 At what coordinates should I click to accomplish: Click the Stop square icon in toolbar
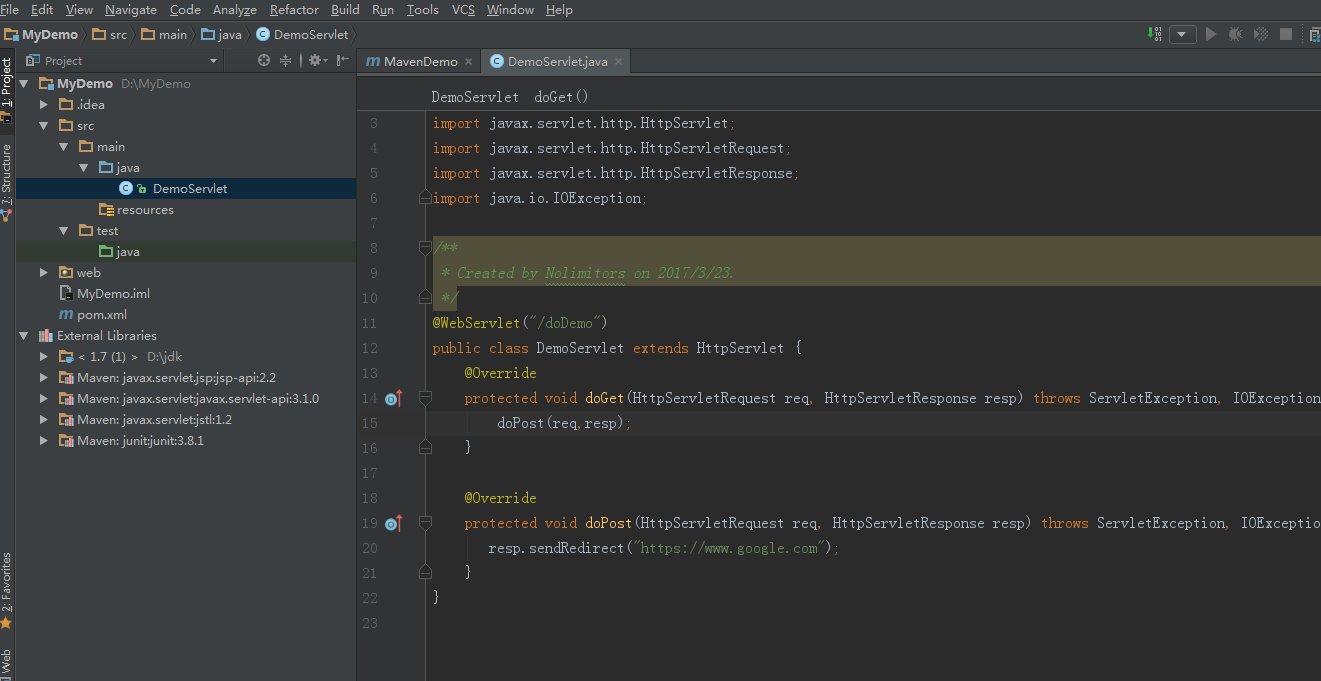click(x=1286, y=34)
